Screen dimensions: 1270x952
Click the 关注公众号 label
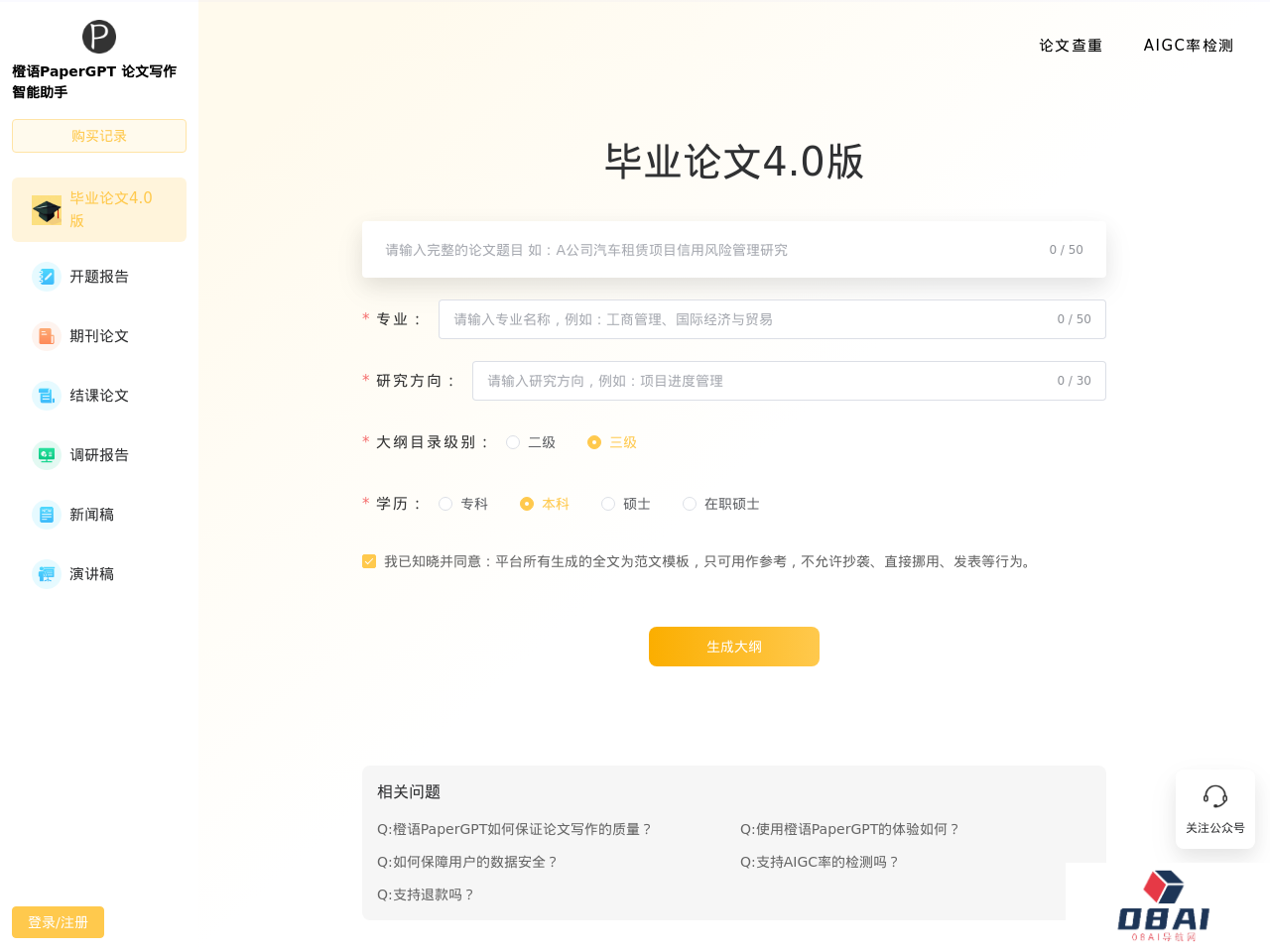[x=1215, y=828]
